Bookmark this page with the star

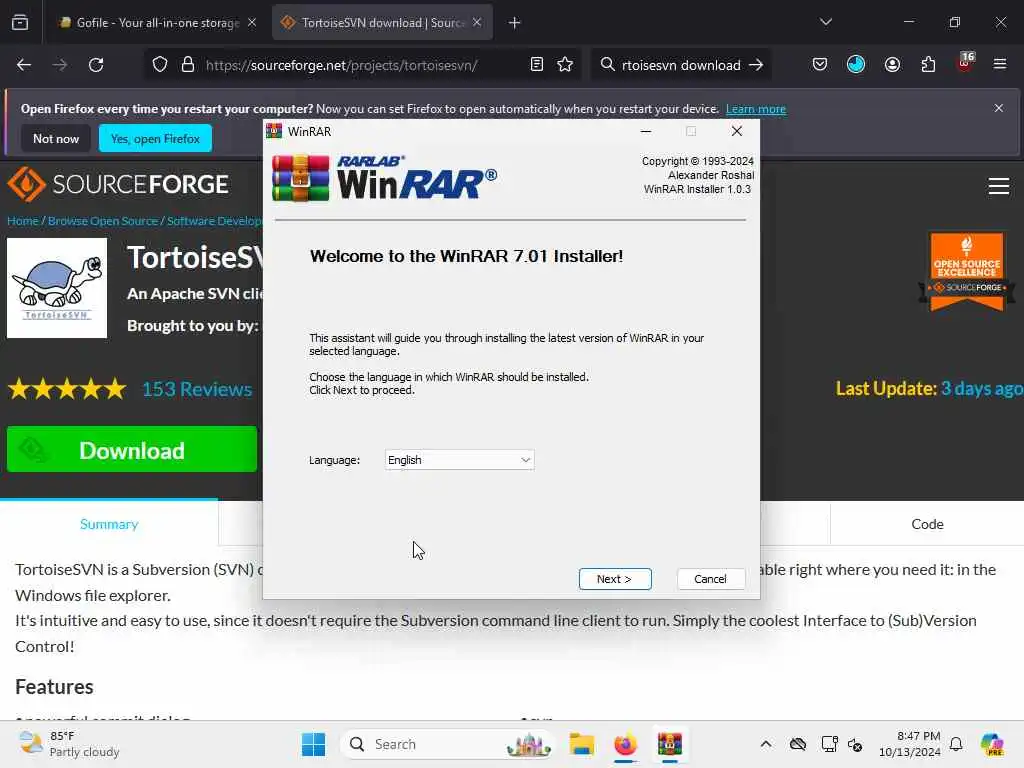565,65
